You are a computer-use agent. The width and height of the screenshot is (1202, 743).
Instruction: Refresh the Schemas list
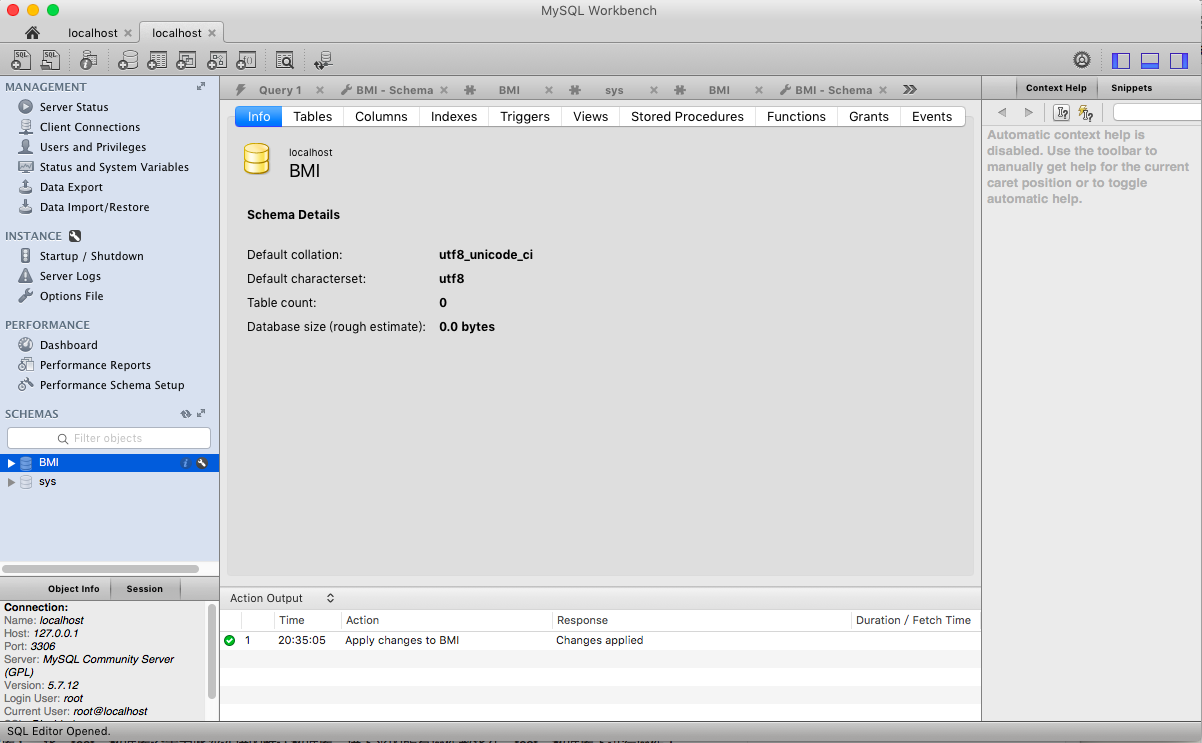(x=185, y=414)
